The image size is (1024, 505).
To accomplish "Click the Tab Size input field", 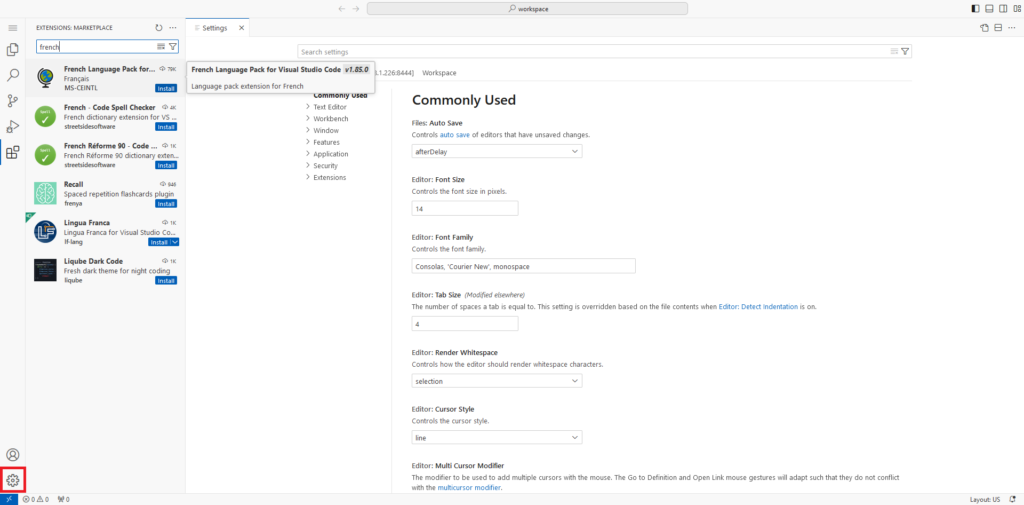I will tap(465, 323).
